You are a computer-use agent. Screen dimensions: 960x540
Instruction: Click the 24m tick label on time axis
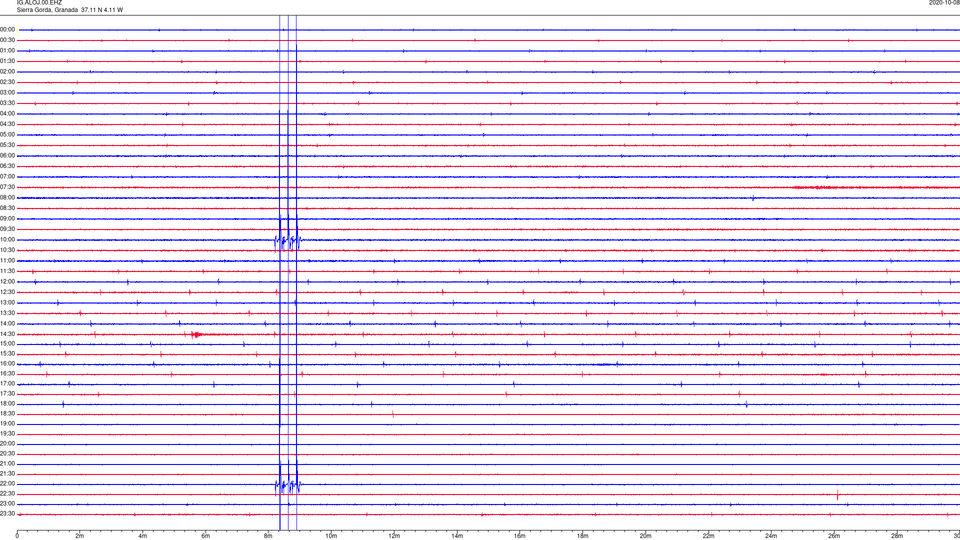click(771, 536)
